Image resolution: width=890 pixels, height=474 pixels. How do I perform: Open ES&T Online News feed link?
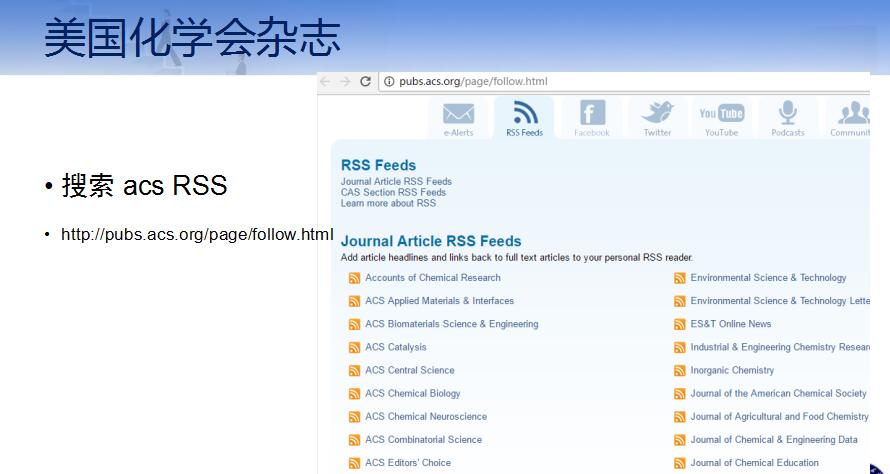coord(731,324)
